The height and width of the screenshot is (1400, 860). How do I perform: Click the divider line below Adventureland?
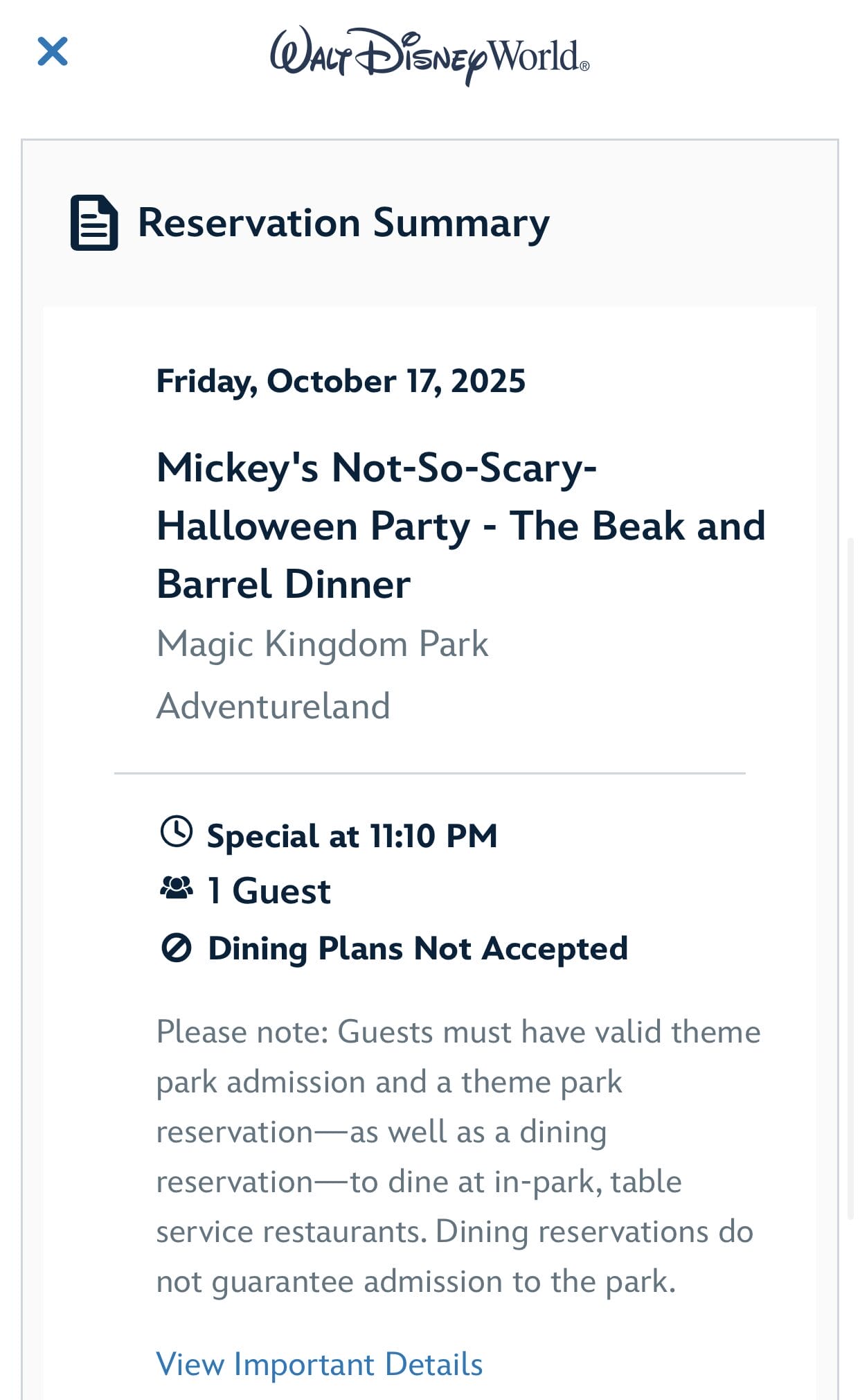[x=429, y=773]
